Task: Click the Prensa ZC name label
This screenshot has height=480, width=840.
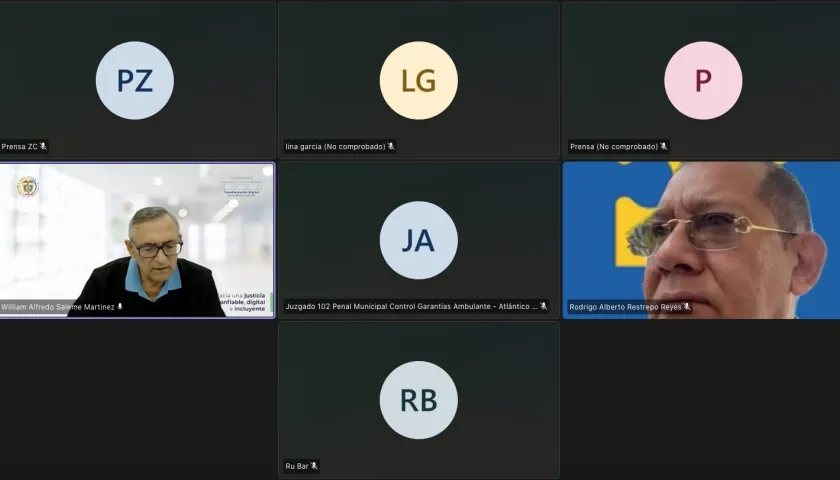Action: (x=19, y=147)
